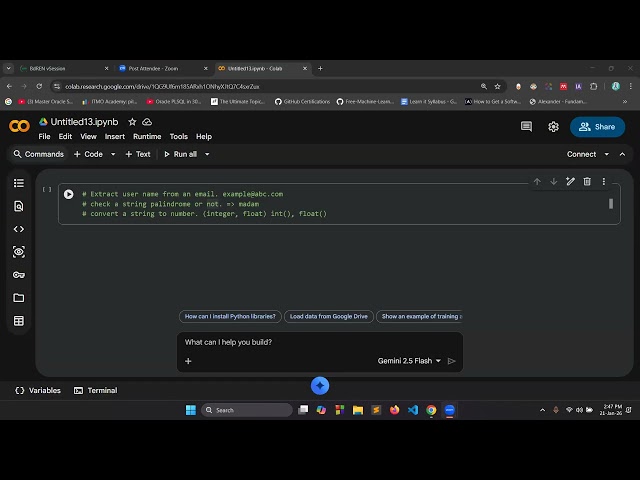The width and height of the screenshot is (640, 480).
Task: Open the tab search dropdown in Chrome
Action: click(x=9, y=69)
